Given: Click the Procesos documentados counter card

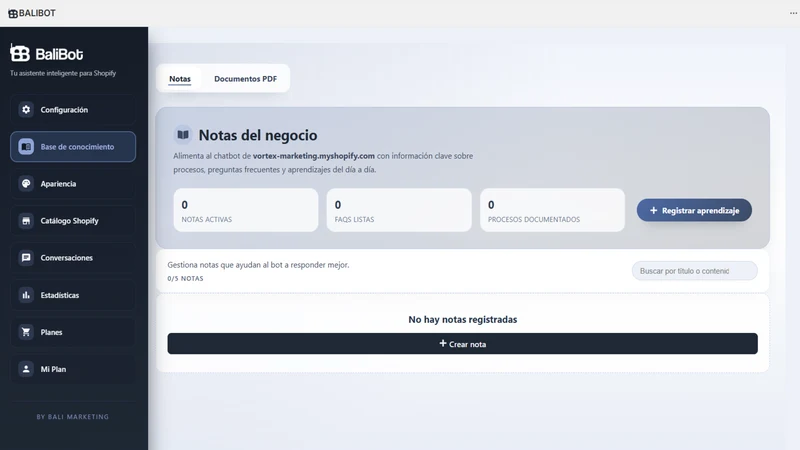Looking at the screenshot, I should (x=552, y=210).
